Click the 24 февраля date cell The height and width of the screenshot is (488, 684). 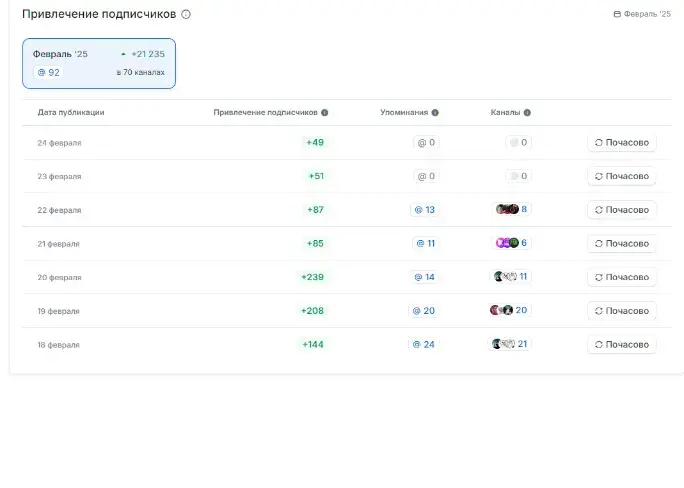(x=59, y=143)
